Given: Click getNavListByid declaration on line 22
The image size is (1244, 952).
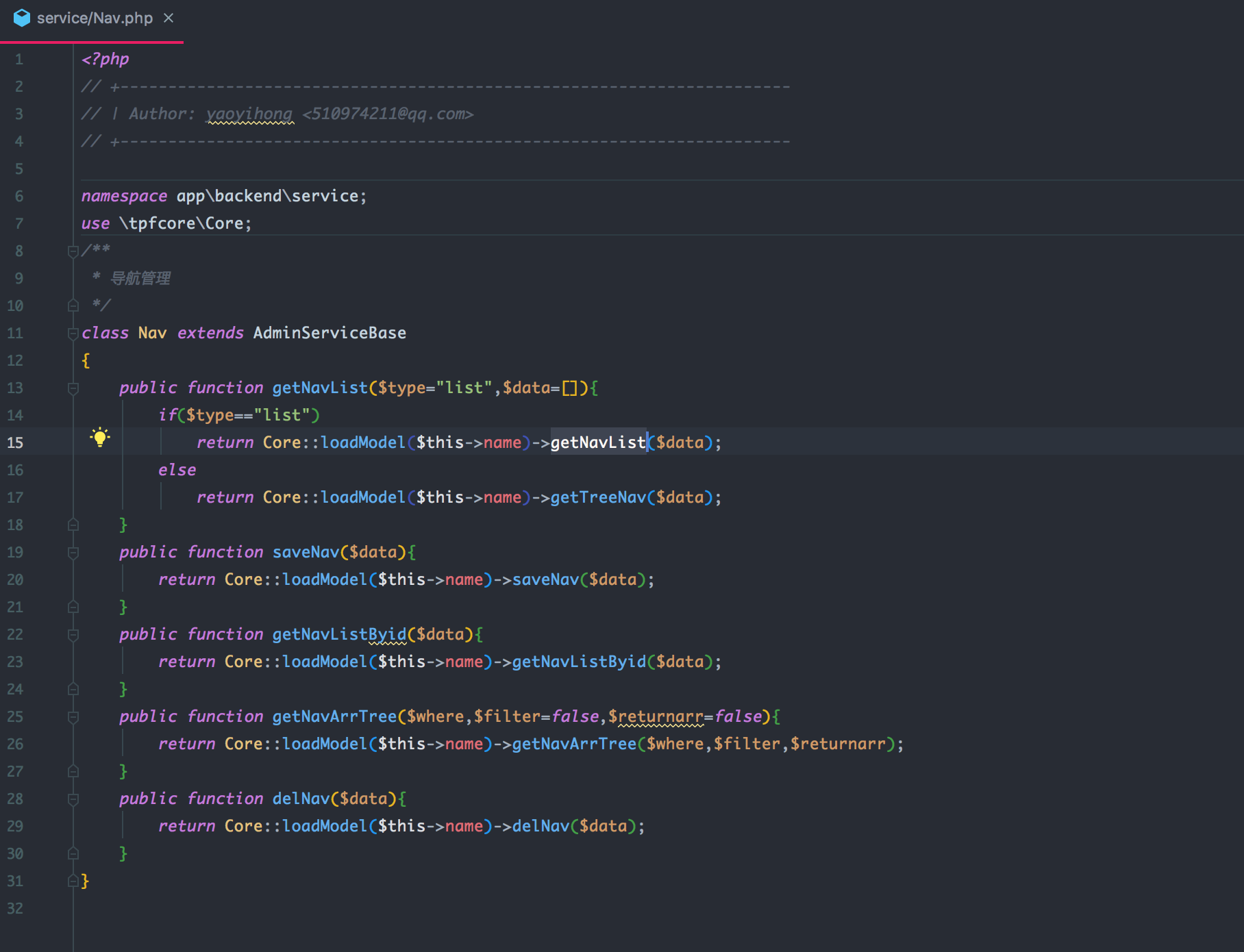Looking at the screenshot, I should pyautogui.click(x=339, y=635).
